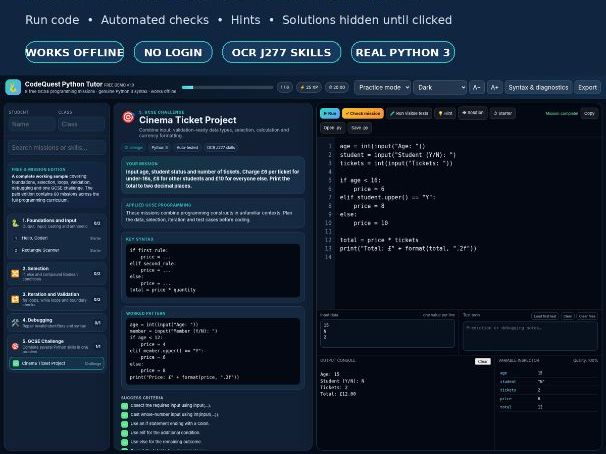Click the input data text area
The width and height of the screenshot is (606, 454).
click(x=387, y=333)
